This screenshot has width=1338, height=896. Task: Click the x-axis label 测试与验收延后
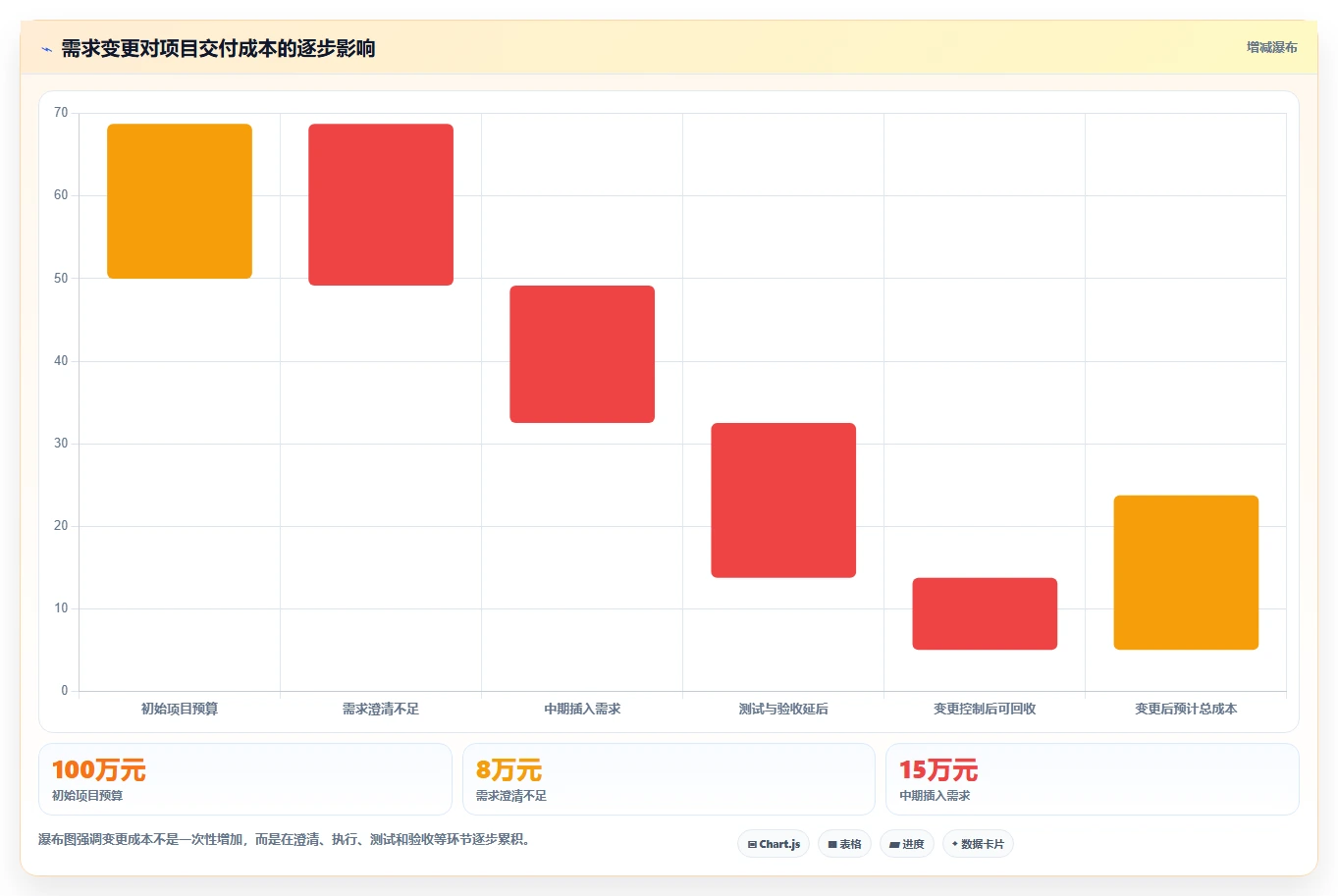pyautogui.click(x=783, y=709)
